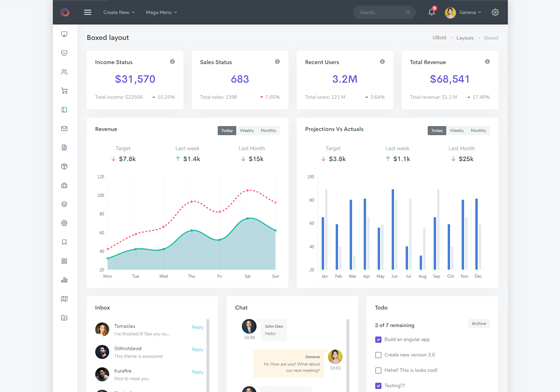Open the hamburger menu in top bar
The height and width of the screenshot is (392, 560).
tap(88, 12)
